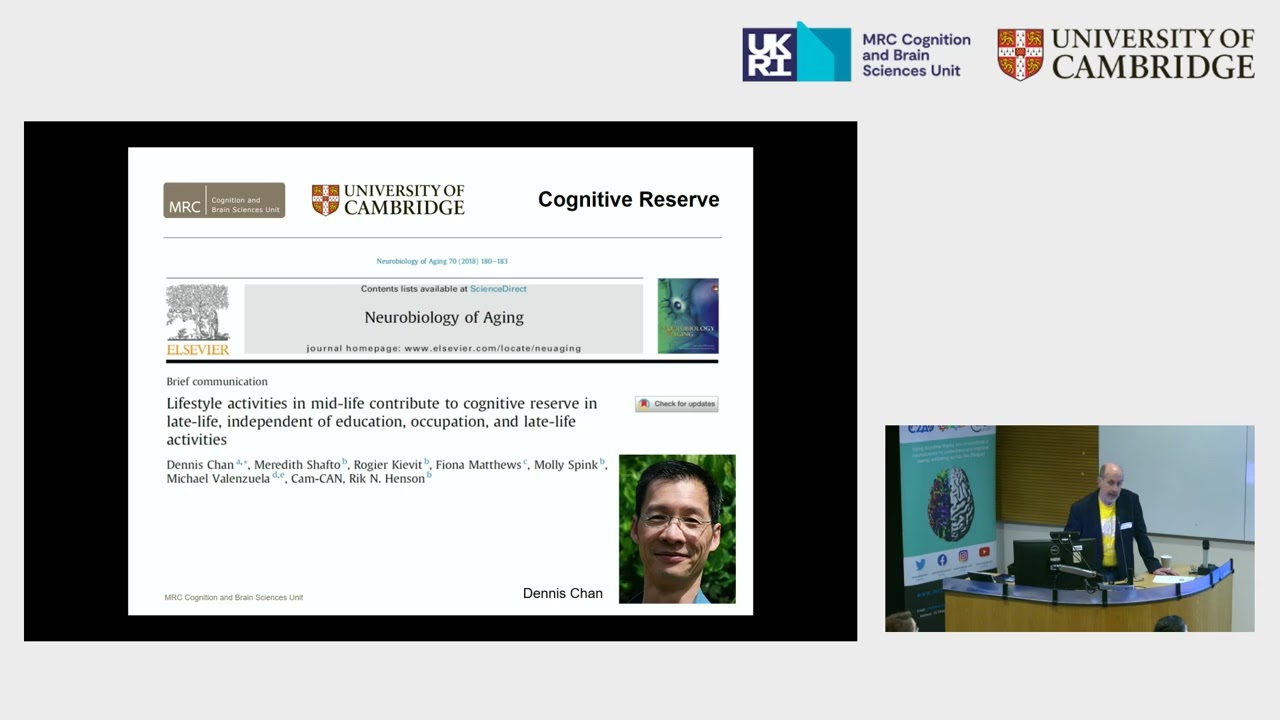This screenshot has height=720, width=1280.
Task: Click the Check for updates button
Action: coord(677,404)
